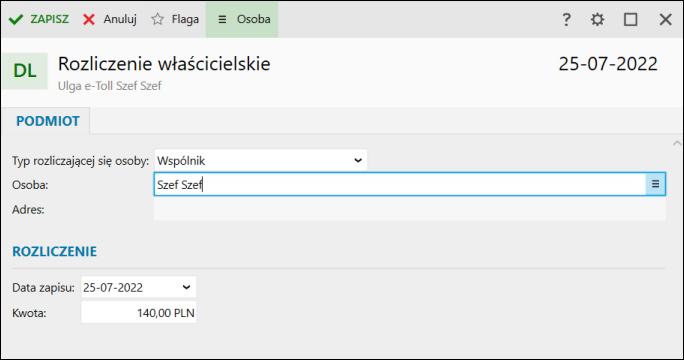Close the Rozliczenie właścicielskie window
This screenshot has height=360, width=684.
coord(665,20)
